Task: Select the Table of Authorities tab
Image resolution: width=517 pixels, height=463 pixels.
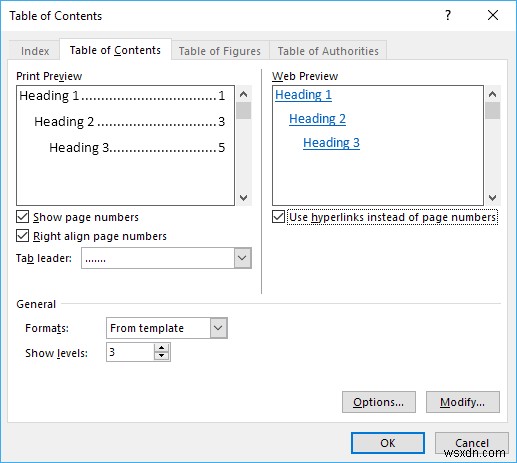Action: [328, 51]
